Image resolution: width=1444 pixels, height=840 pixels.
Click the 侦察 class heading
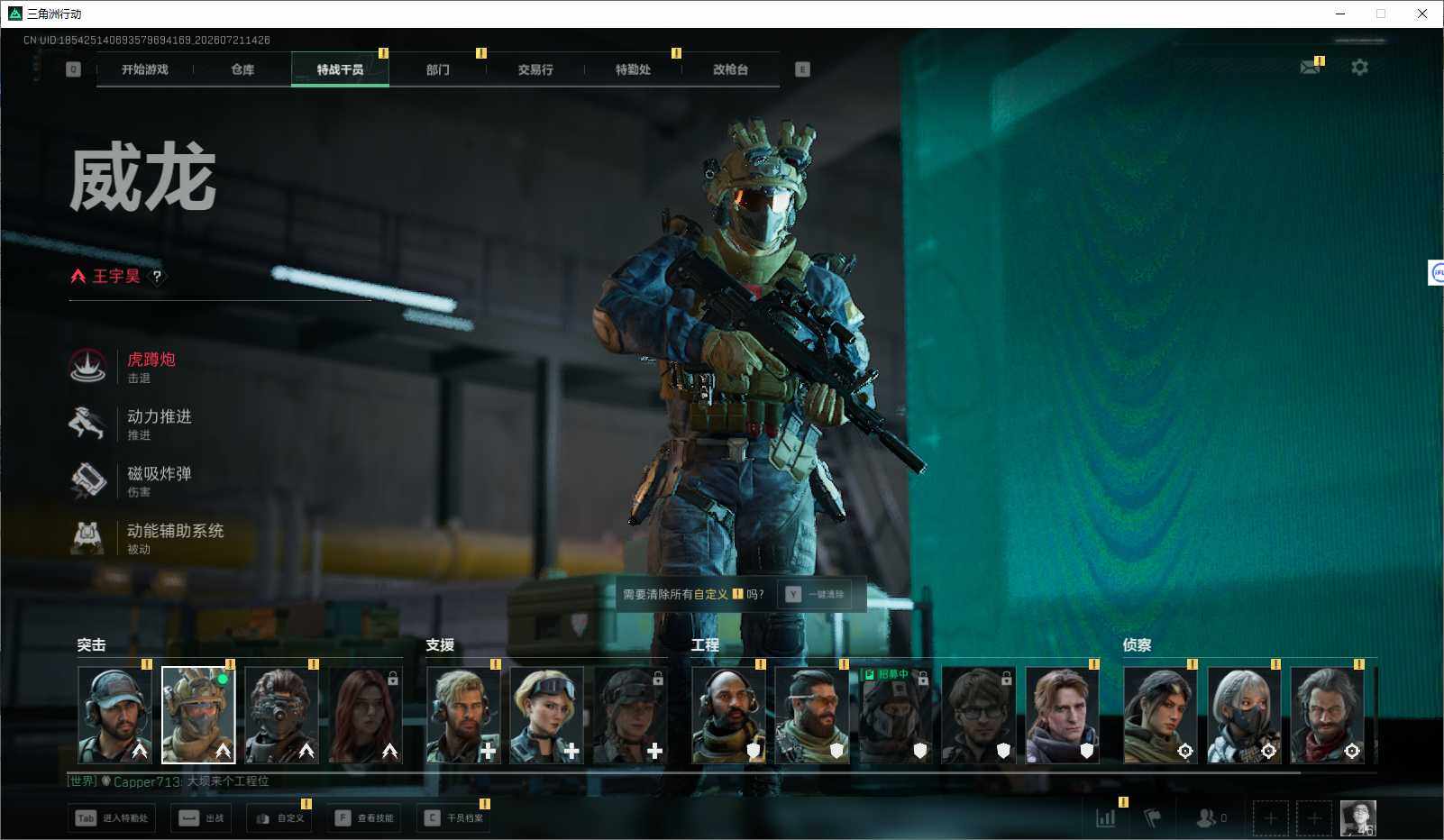point(1137,645)
